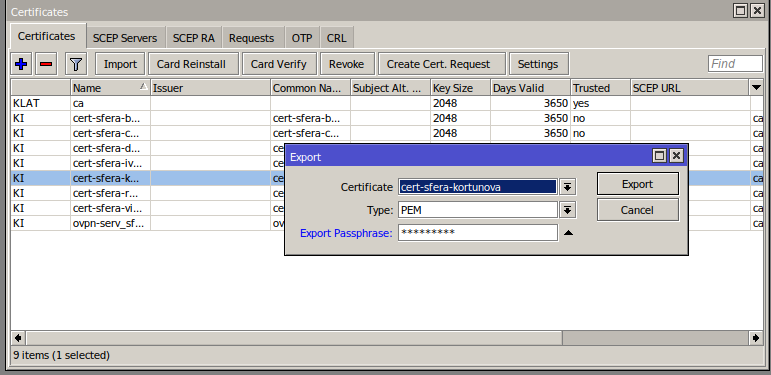The width and height of the screenshot is (771, 375).
Task: Open the OTP tab
Action: tap(302, 38)
